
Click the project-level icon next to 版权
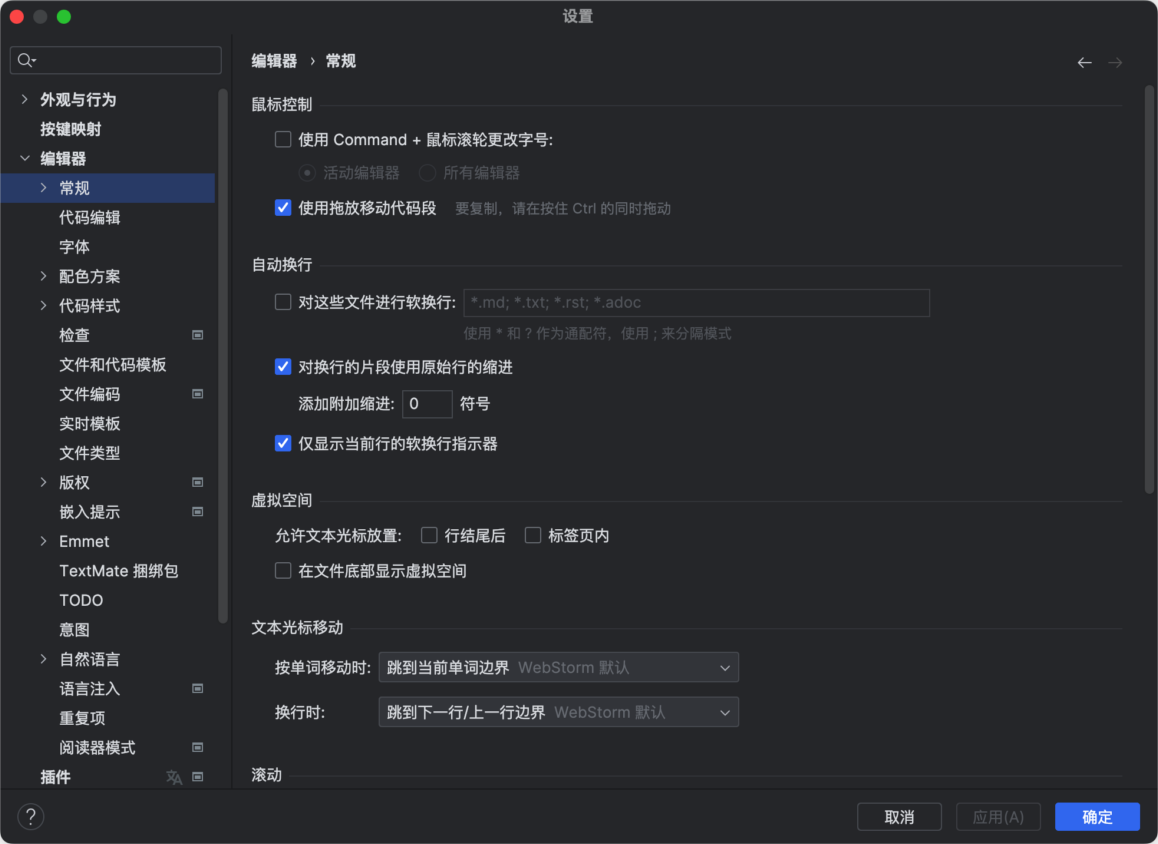pyautogui.click(x=197, y=482)
